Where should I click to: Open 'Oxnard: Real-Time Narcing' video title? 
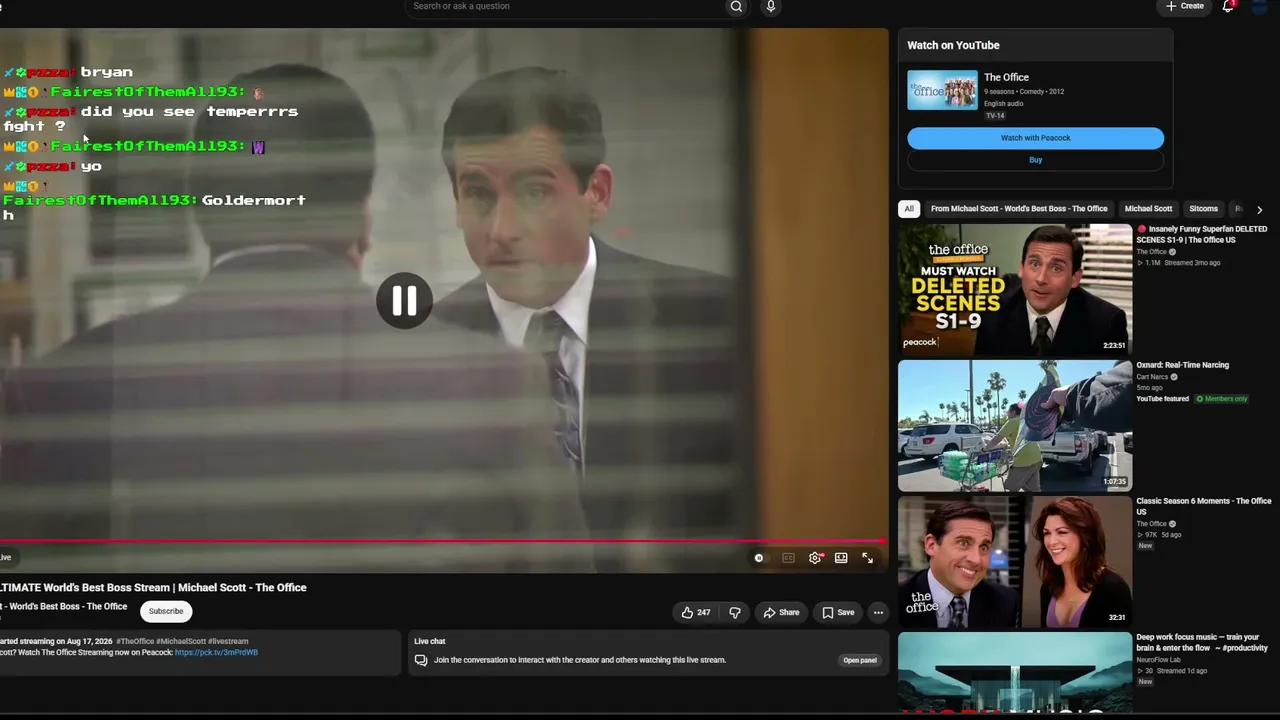(1182, 365)
